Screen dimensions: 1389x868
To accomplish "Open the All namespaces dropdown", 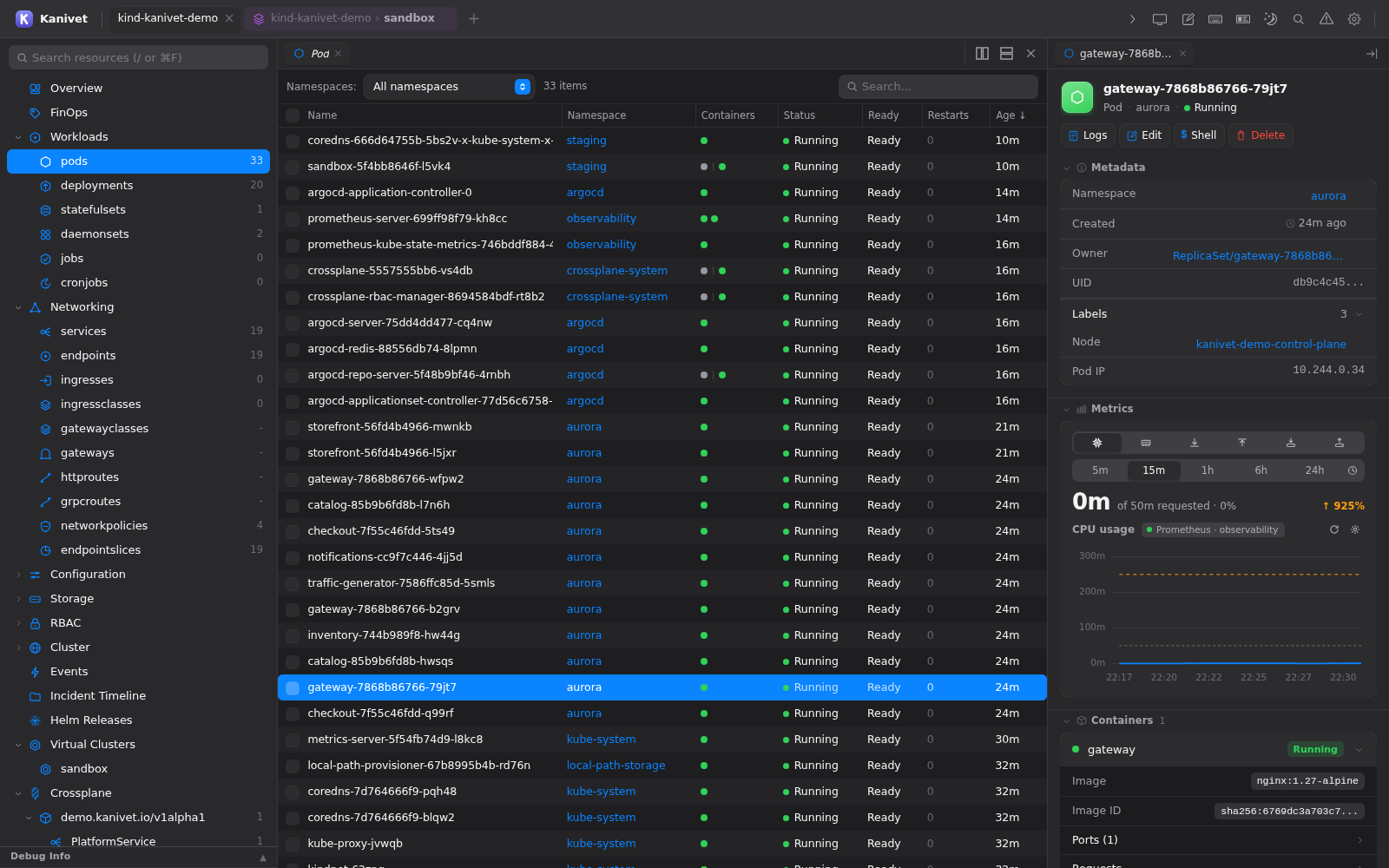I will (x=449, y=87).
